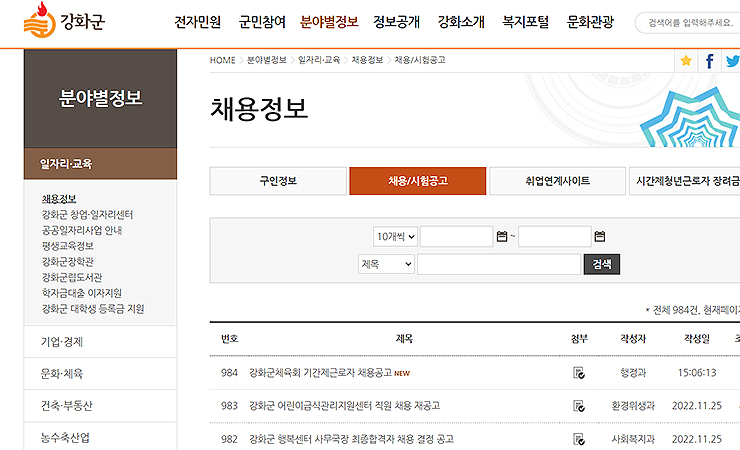Image resolution: width=740 pixels, height=450 pixels.
Task: Expand 건축·부동산 sidebar section
Action: [100, 406]
